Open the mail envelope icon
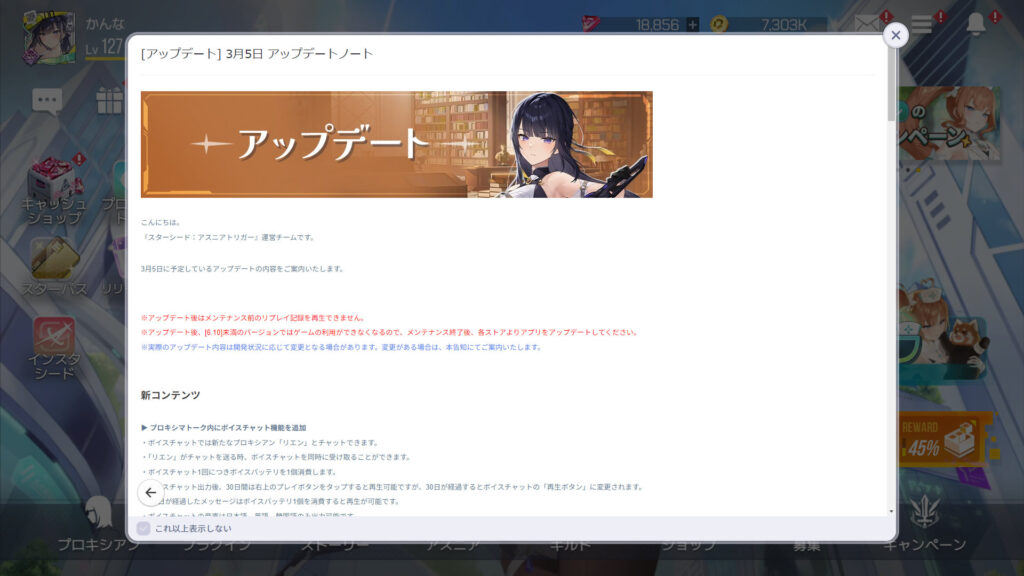1024x576 pixels. (867, 24)
